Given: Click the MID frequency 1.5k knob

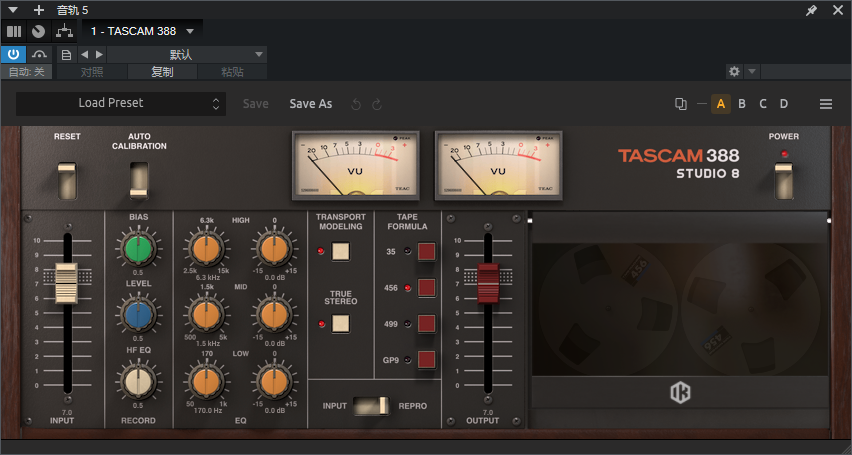Looking at the screenshot, I should [x=206, y=315].
